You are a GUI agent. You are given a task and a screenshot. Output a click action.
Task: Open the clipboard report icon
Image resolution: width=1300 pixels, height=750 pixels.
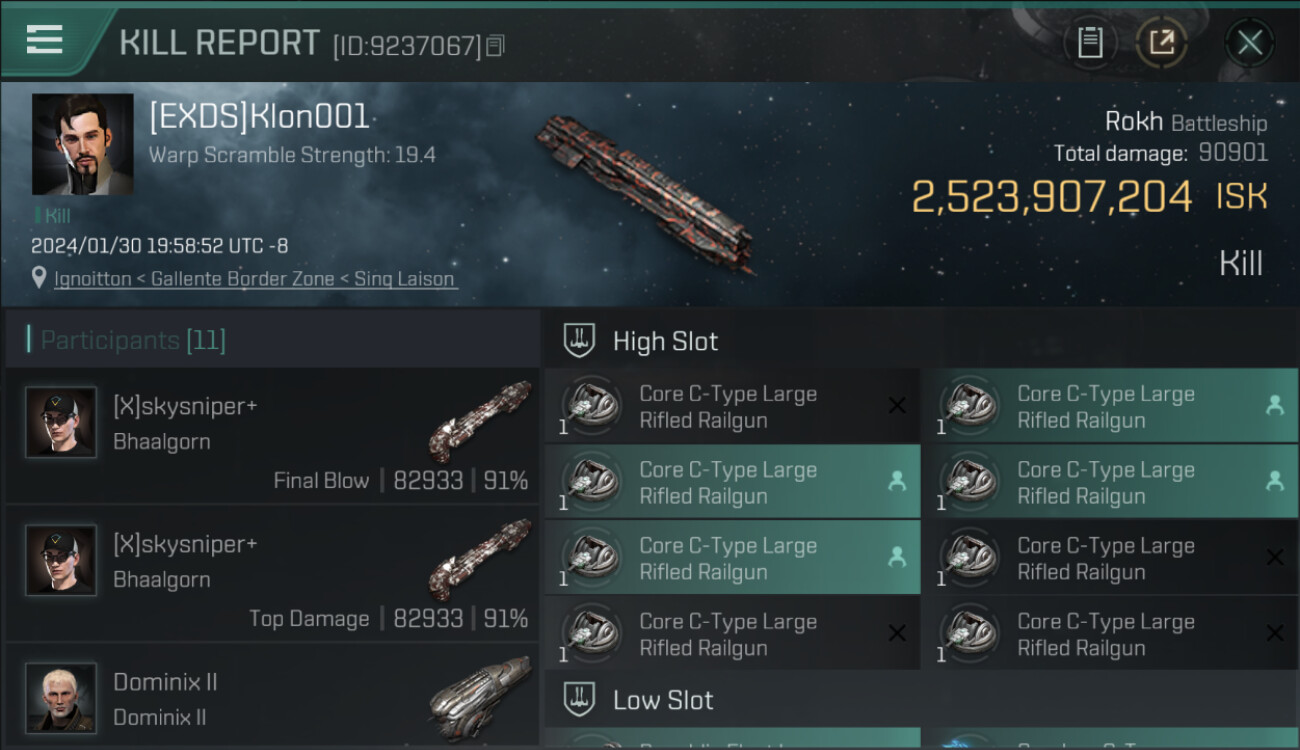(x=1090, y=43)
